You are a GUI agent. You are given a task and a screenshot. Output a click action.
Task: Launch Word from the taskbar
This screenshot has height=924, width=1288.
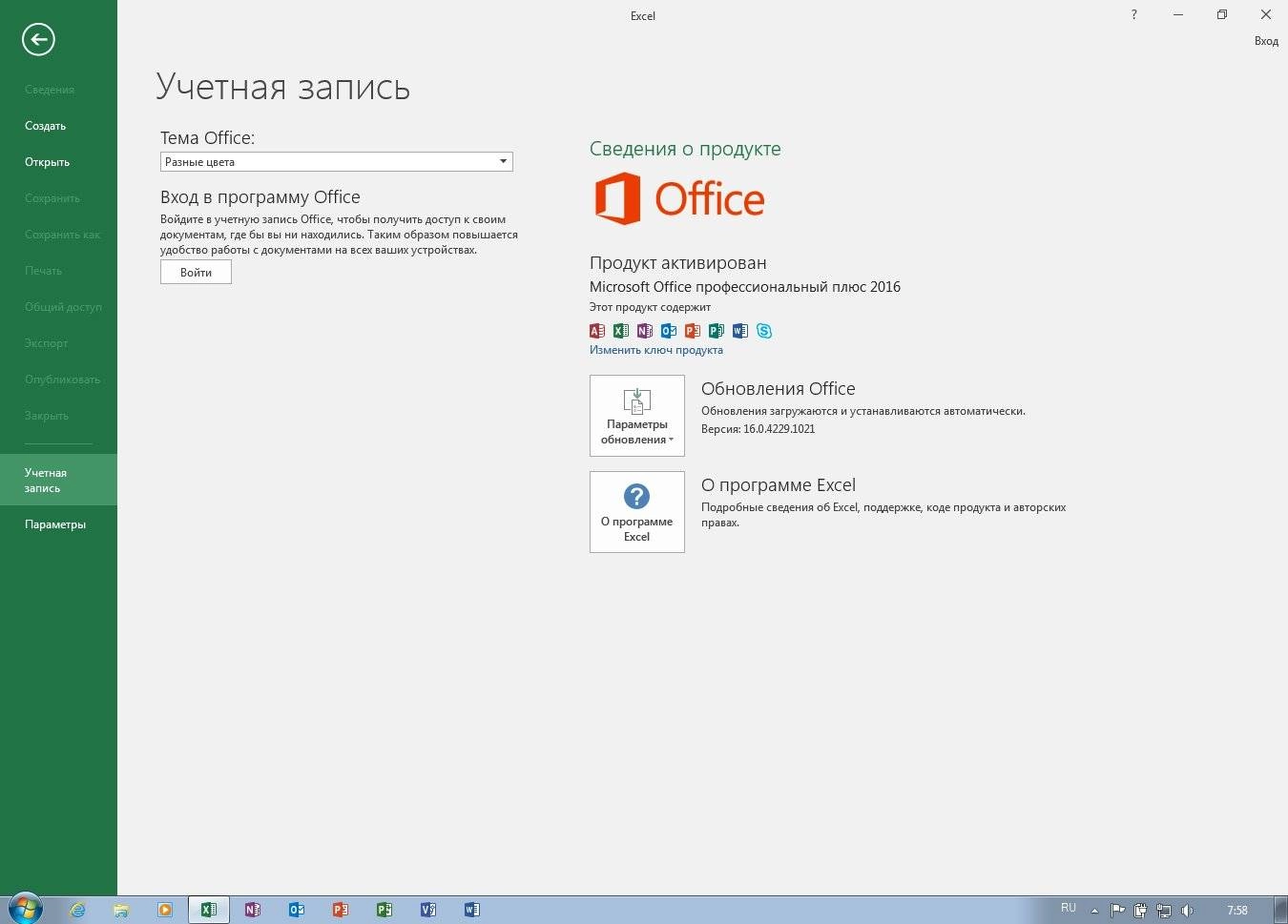click(x=471, y=910)
